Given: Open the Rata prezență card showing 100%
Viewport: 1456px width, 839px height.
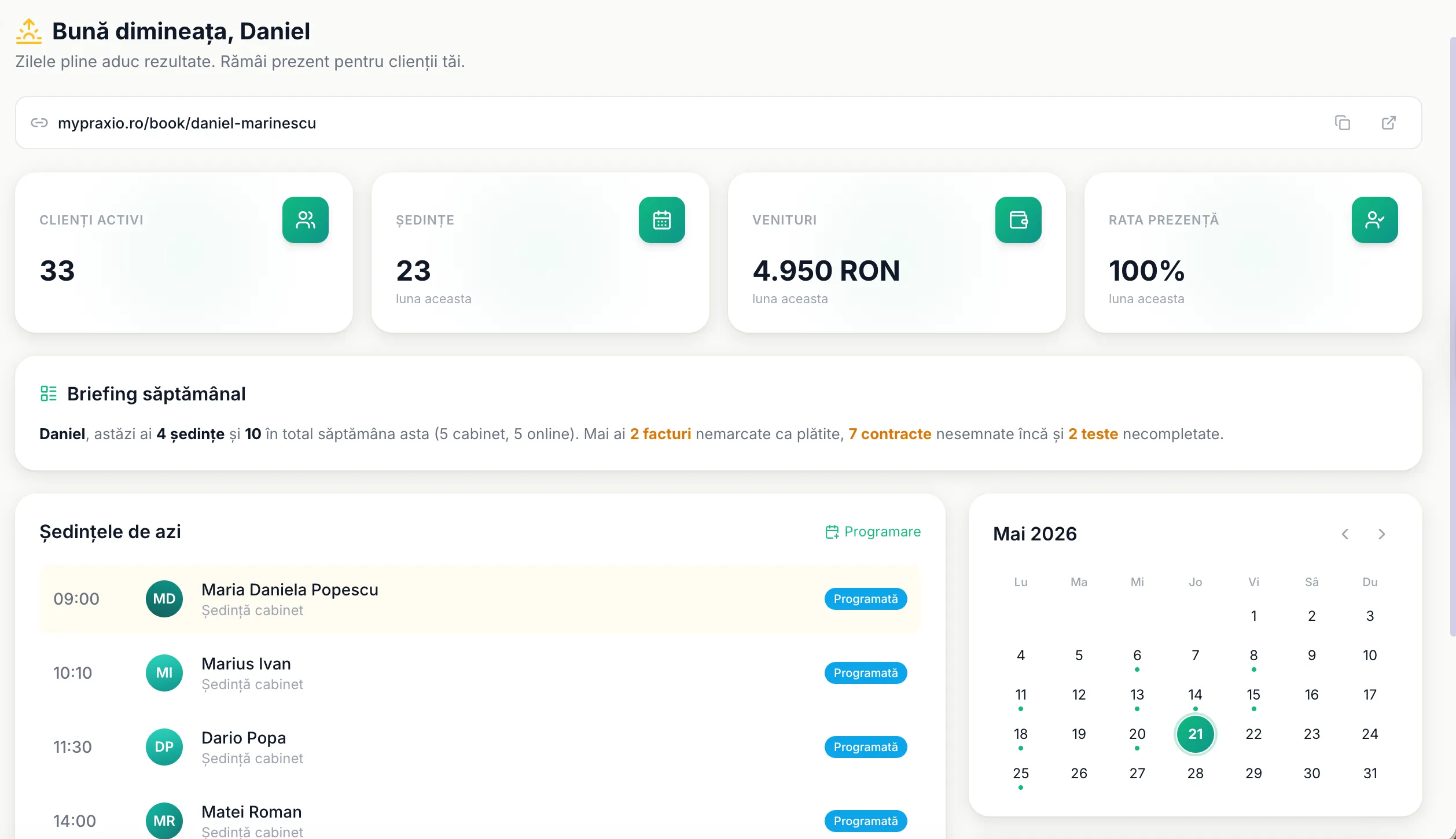Looking at the screenshot, I should [x=1253, y=252].
